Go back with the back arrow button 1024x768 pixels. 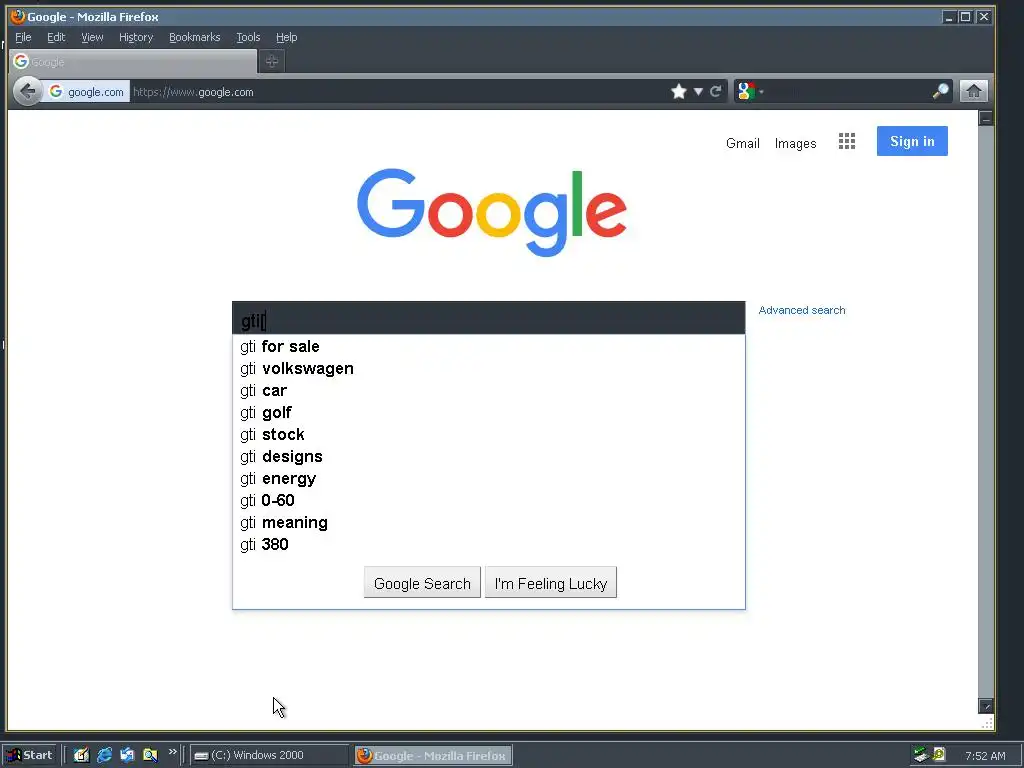point(28,91)
